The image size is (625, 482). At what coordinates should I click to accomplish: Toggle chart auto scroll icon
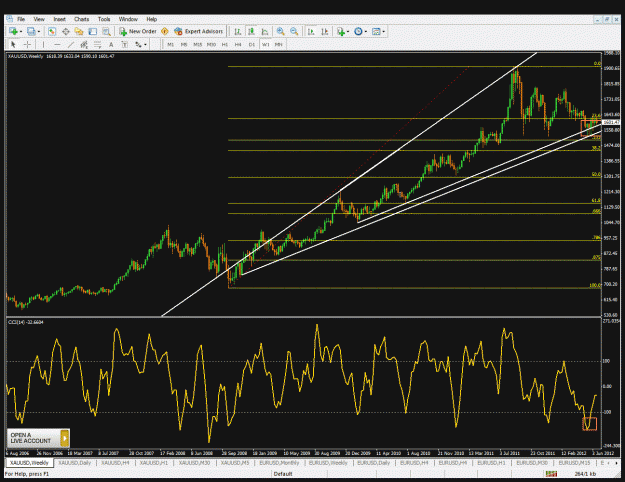coord(311,31)
